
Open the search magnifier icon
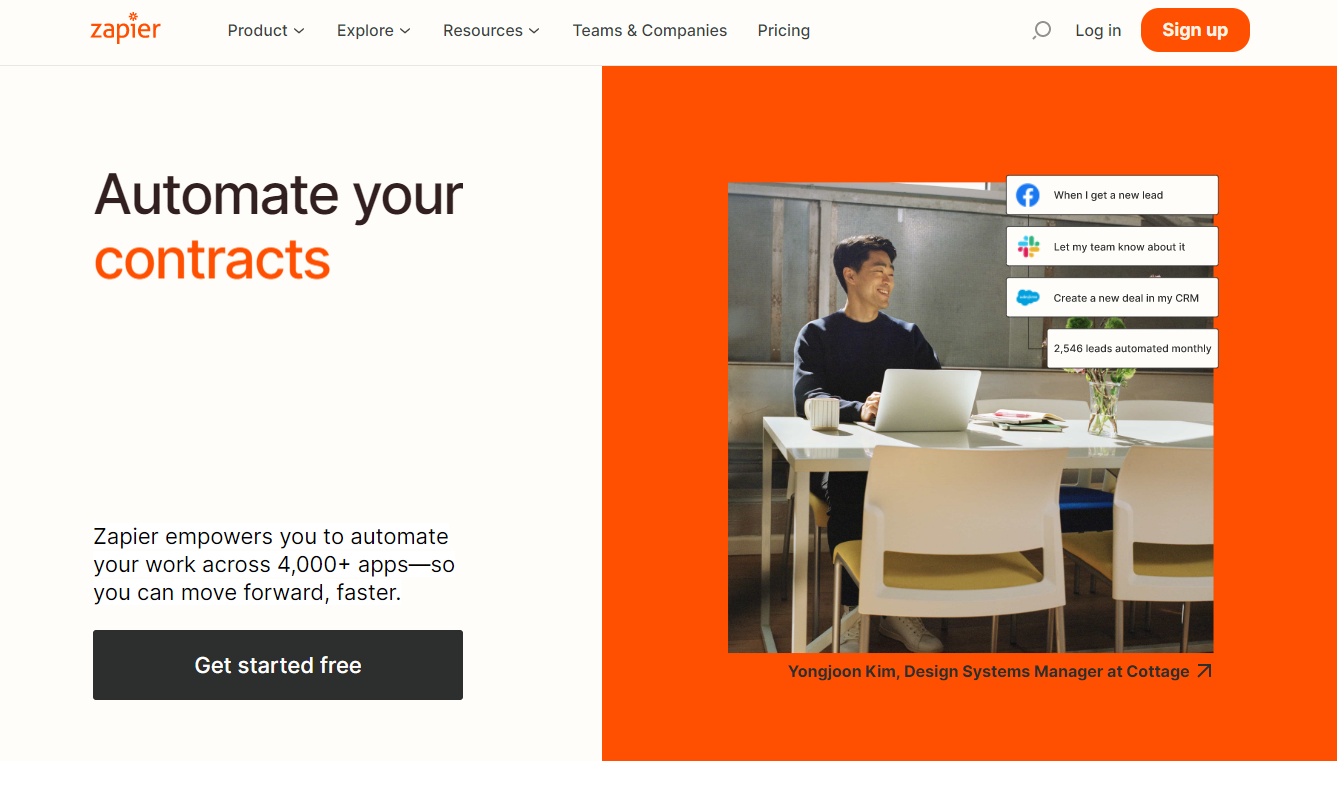click(1041, 30)
